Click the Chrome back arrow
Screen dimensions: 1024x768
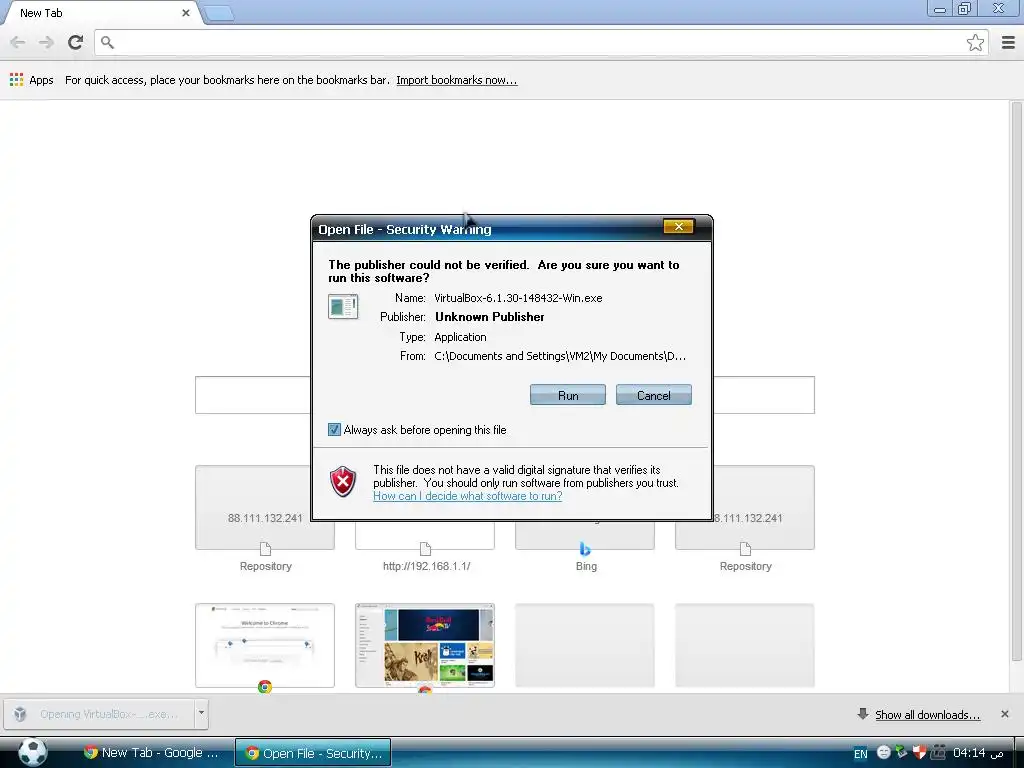coord(18,42)
